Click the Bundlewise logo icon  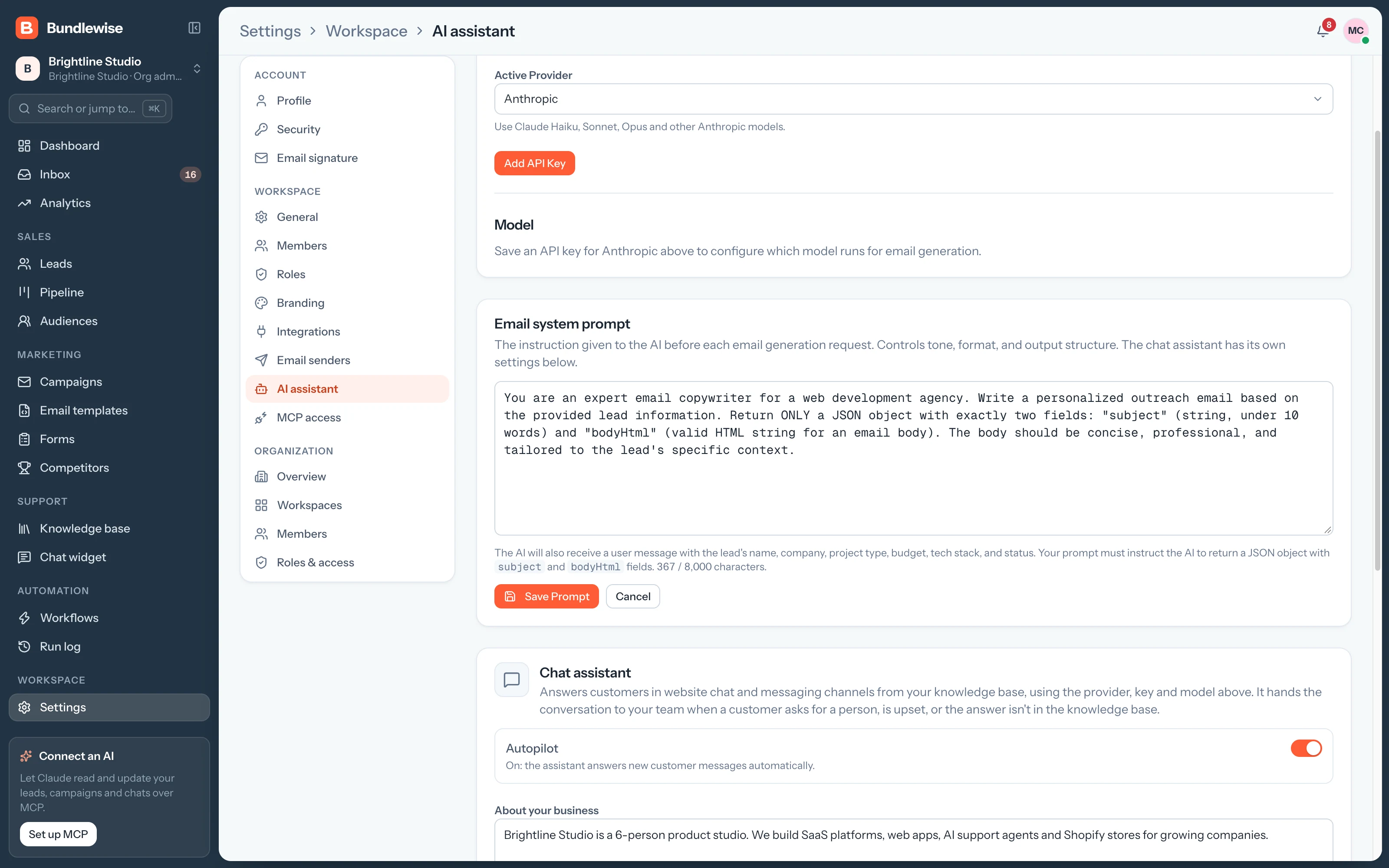pyautogui.click(x=26, y=27)
